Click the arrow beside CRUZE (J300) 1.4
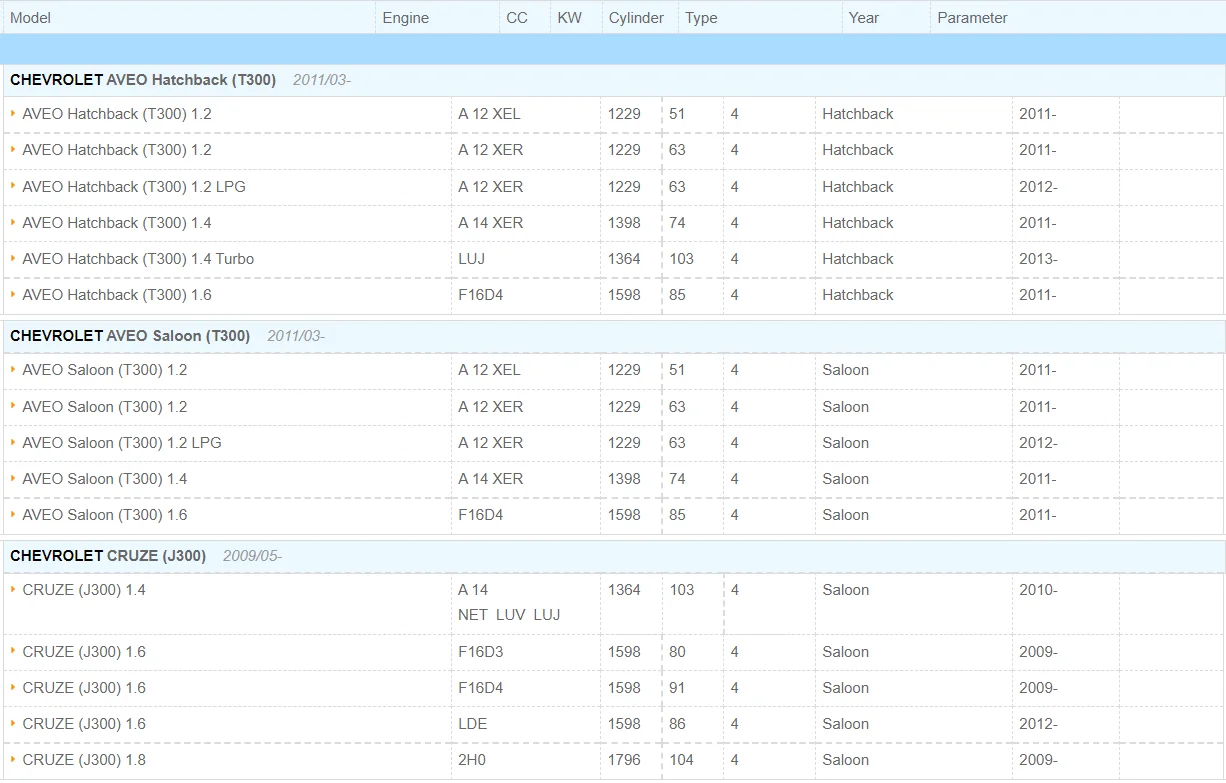This screenshot has height=783, width=1226. [13, 589]
